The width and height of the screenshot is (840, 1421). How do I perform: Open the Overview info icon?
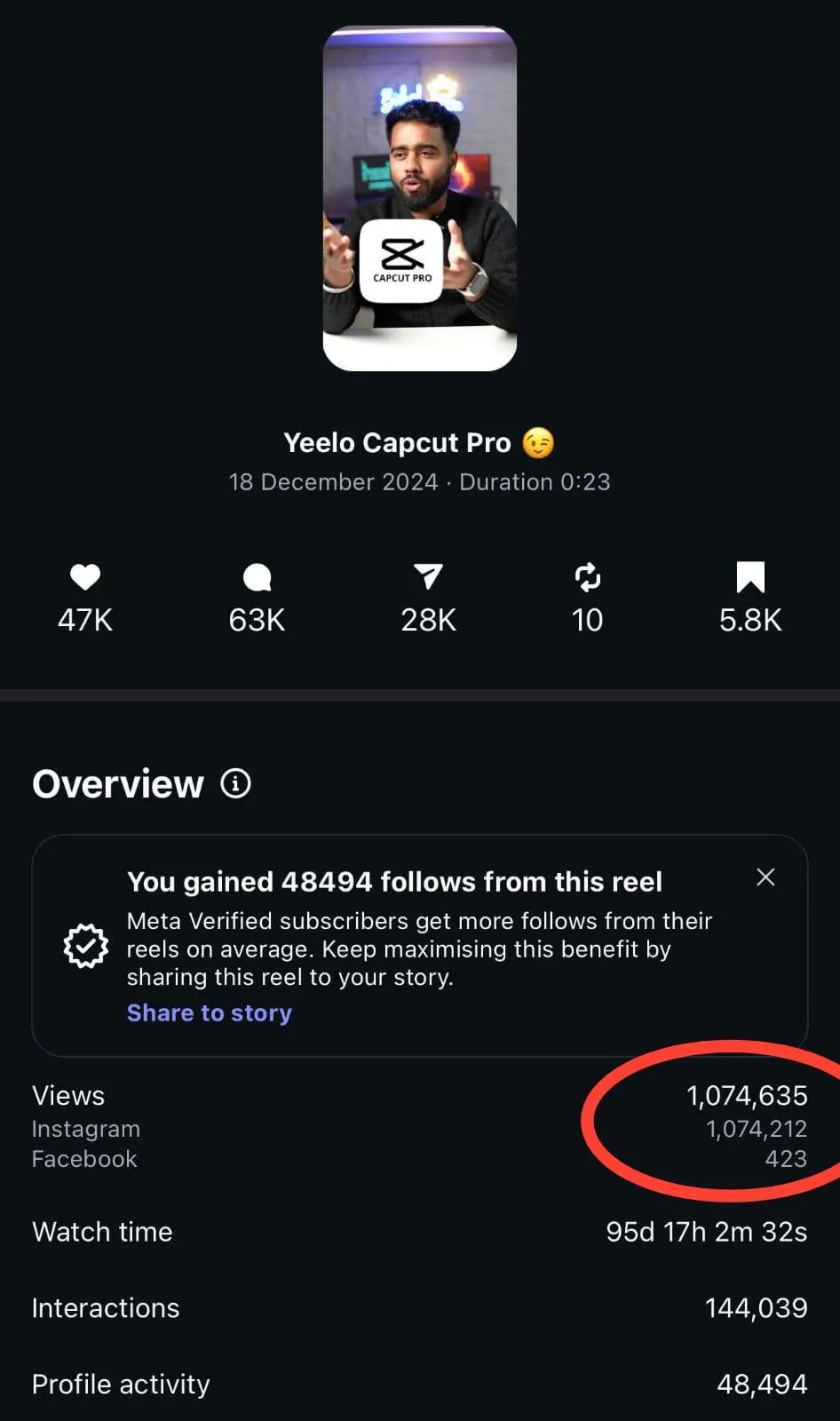[x=235, y=783]
